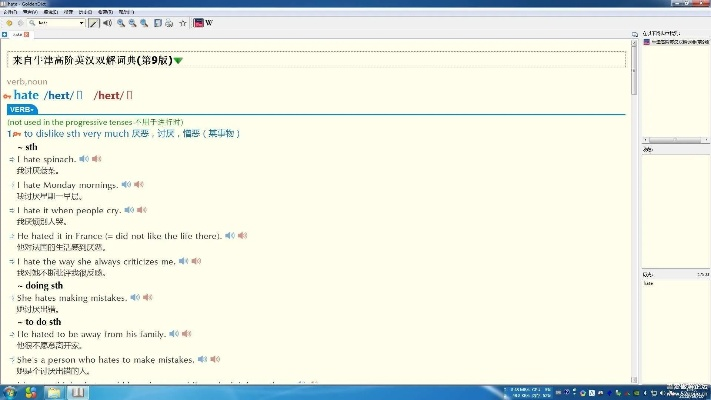Play red audio for He hated it in France
This screenshot has height=400, width=711.
(x=243, y=235)
